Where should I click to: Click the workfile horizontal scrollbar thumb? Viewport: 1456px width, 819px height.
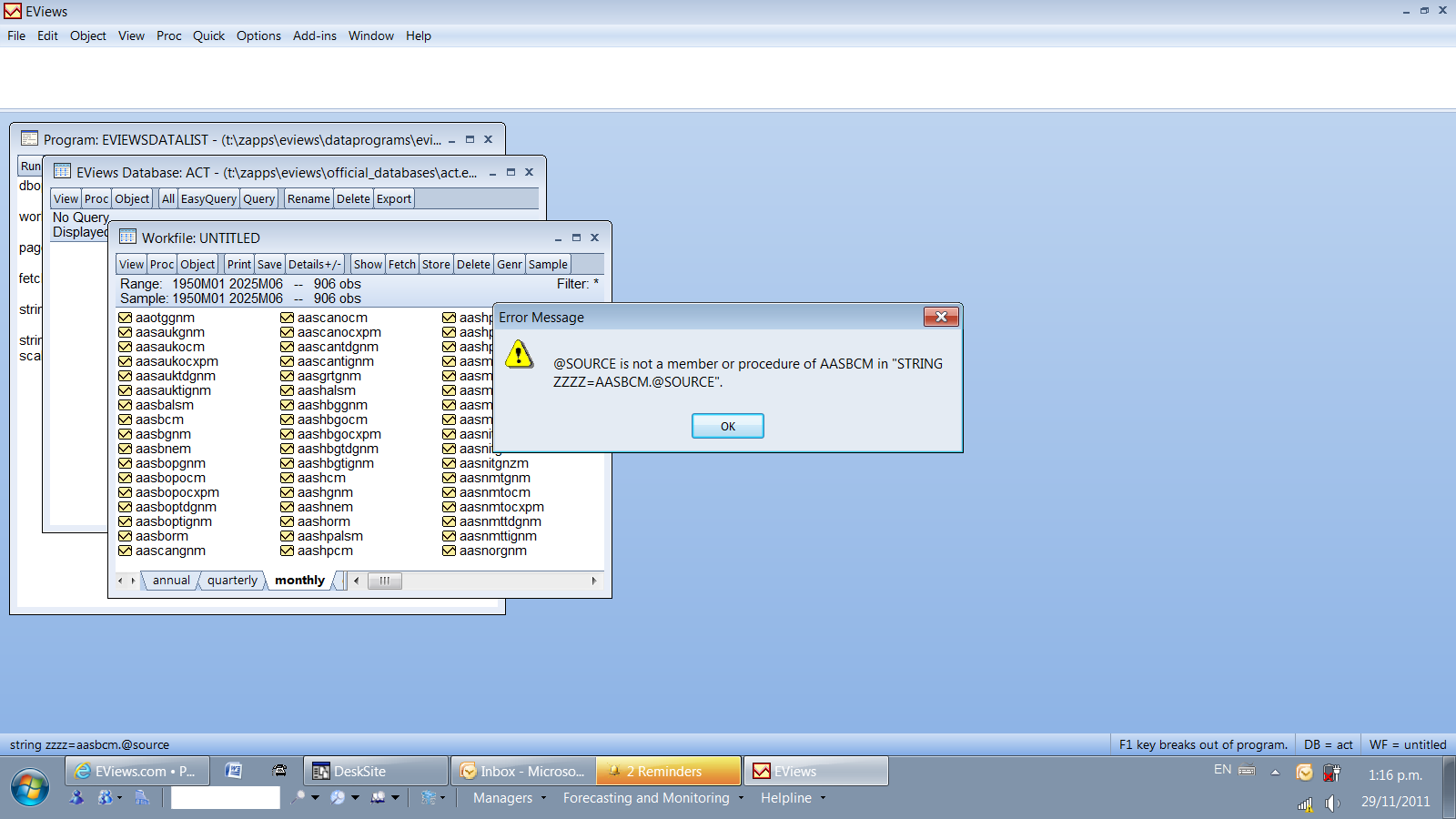click(385, 581)
